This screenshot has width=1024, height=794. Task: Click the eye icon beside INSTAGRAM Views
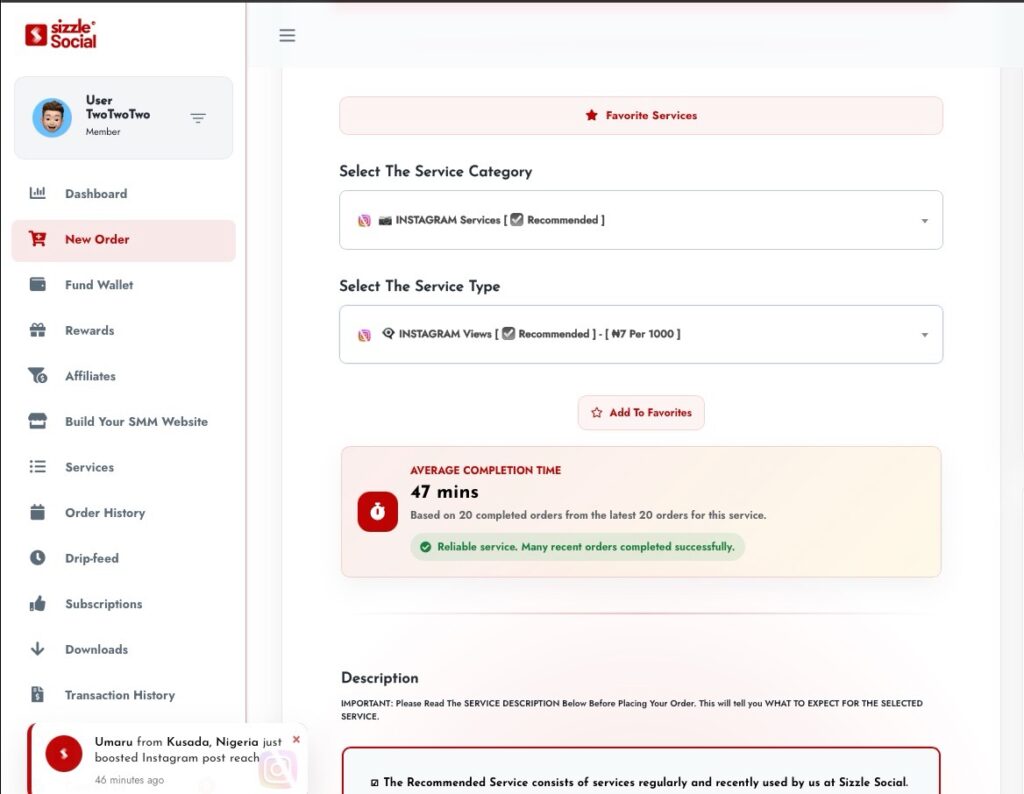point(388,333)
